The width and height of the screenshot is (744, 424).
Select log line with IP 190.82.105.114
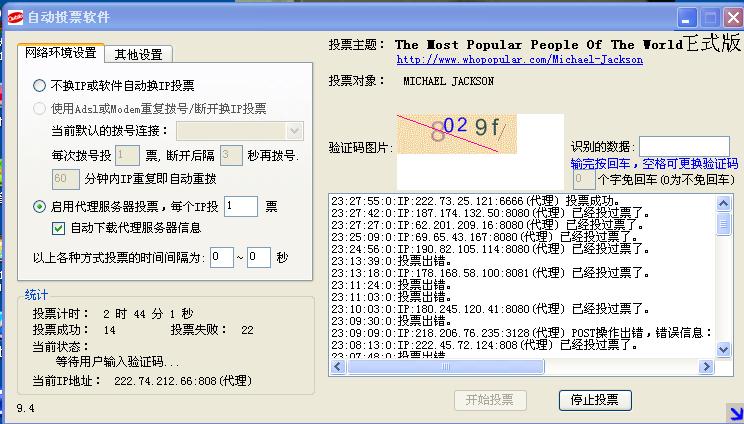tap(491, 249)
